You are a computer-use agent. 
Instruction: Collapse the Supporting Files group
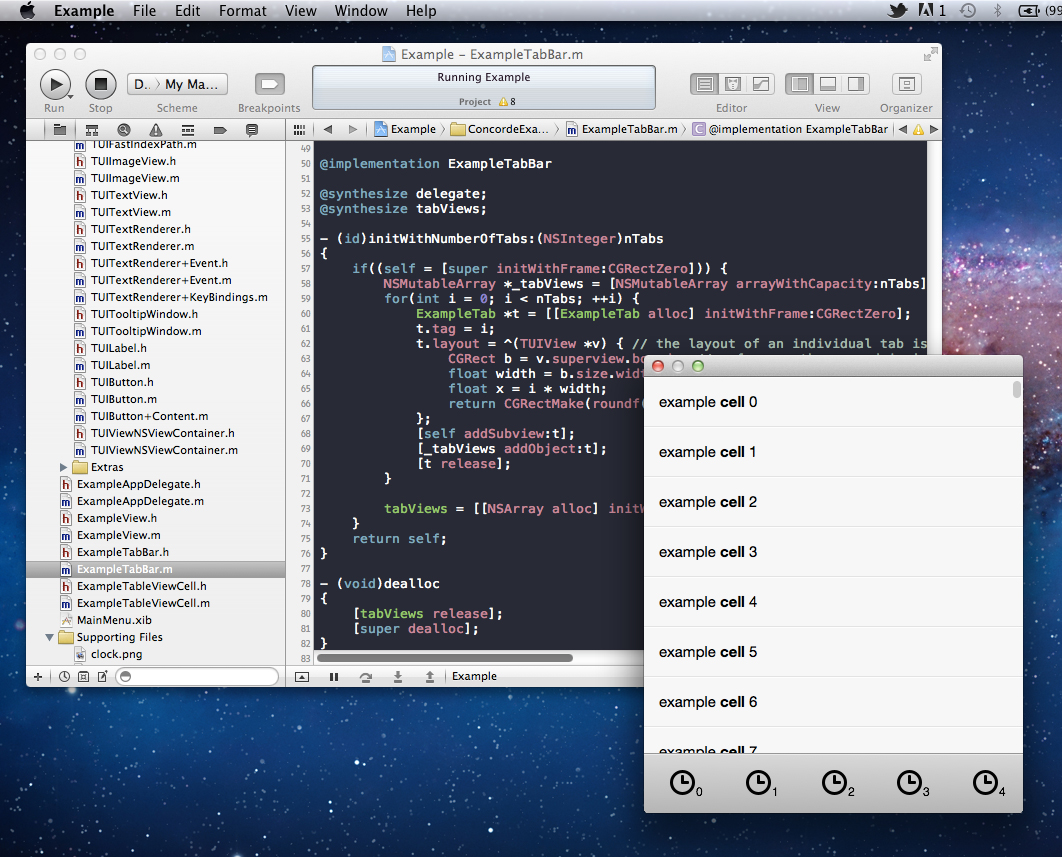point(49,637)
